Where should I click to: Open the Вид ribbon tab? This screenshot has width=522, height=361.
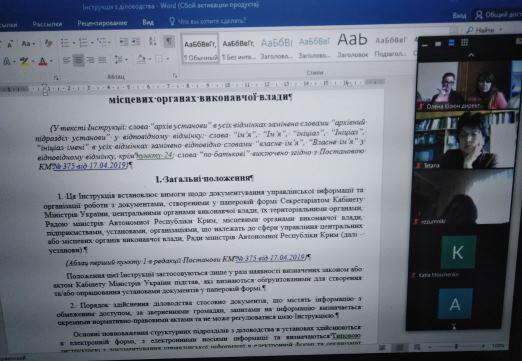148,22
